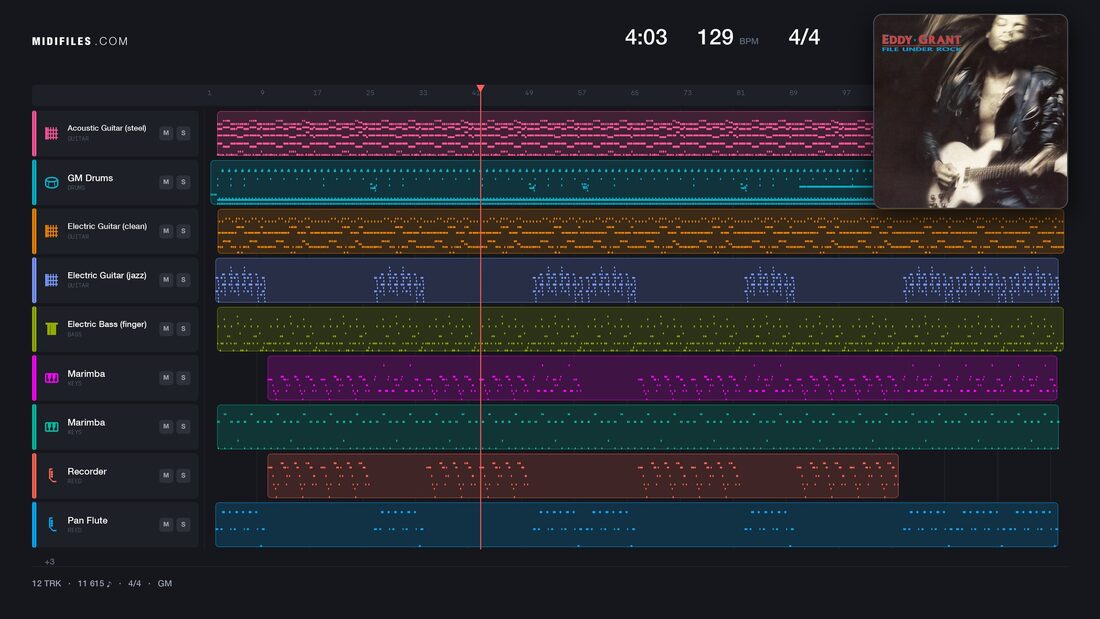Mute the Pan Flute track
Screen dimensions: 1100x619
(x=166, y=524)
